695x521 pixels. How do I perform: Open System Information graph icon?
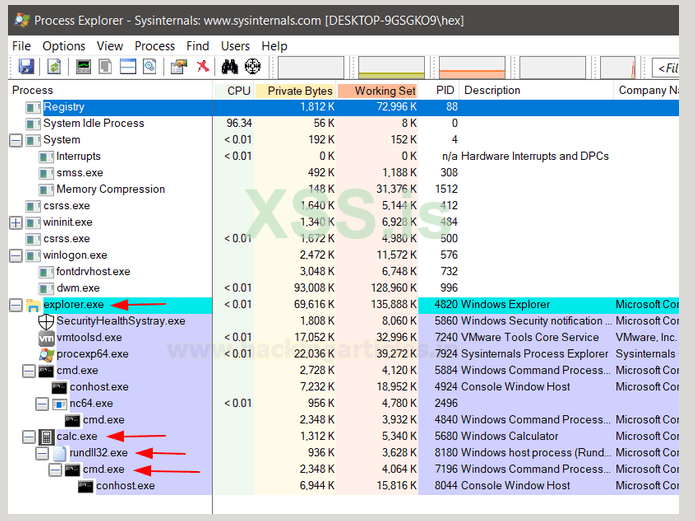84,67
